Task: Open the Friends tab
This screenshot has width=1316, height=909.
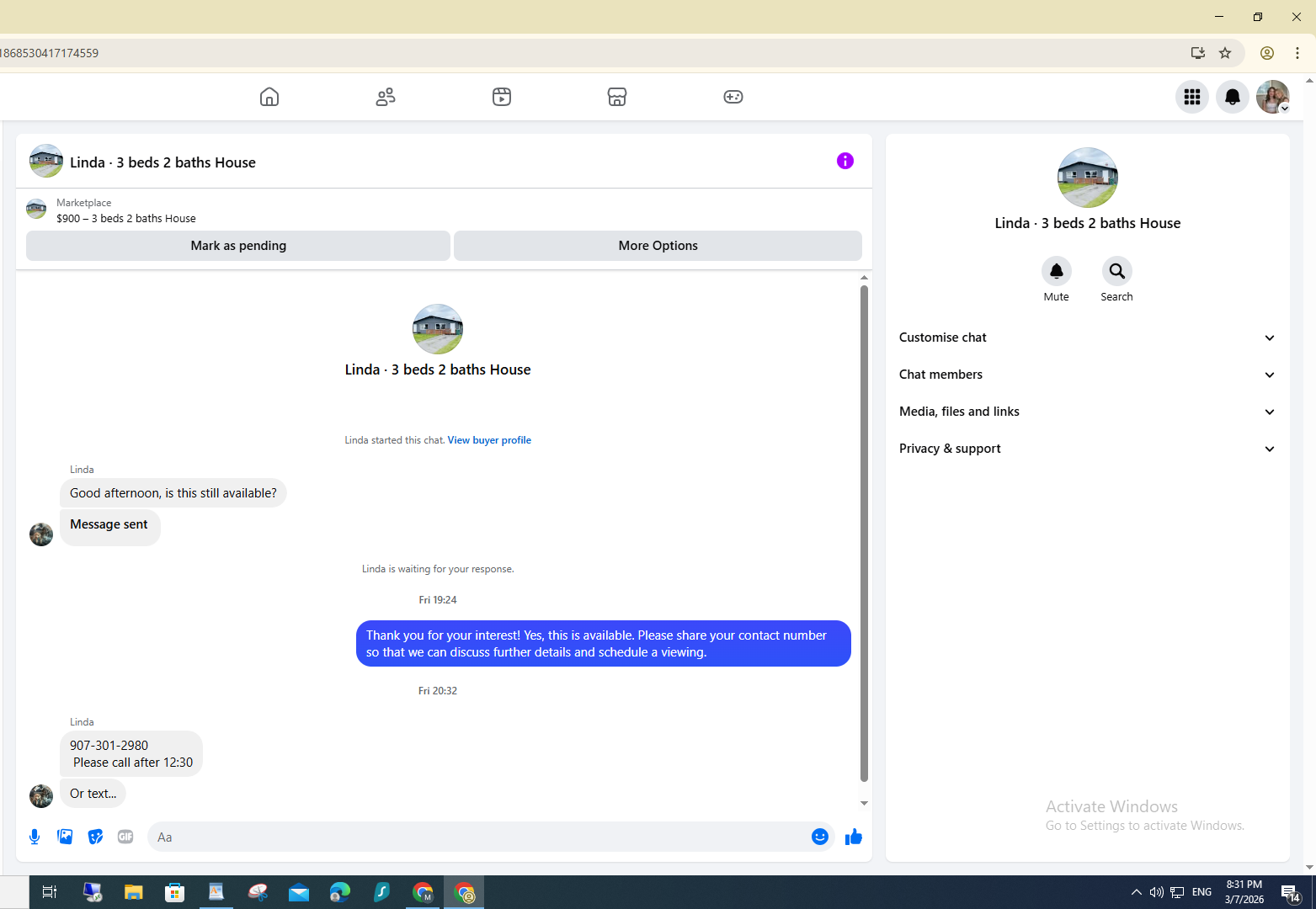Action: [386, 97]
